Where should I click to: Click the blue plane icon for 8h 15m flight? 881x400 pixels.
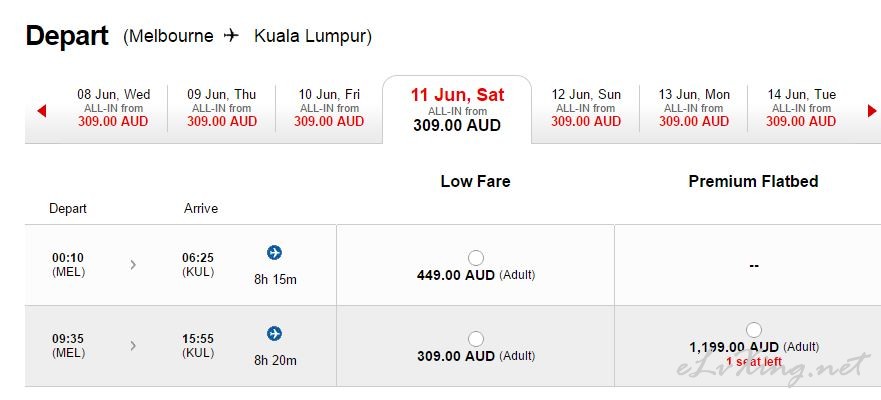tap(274, 253)
